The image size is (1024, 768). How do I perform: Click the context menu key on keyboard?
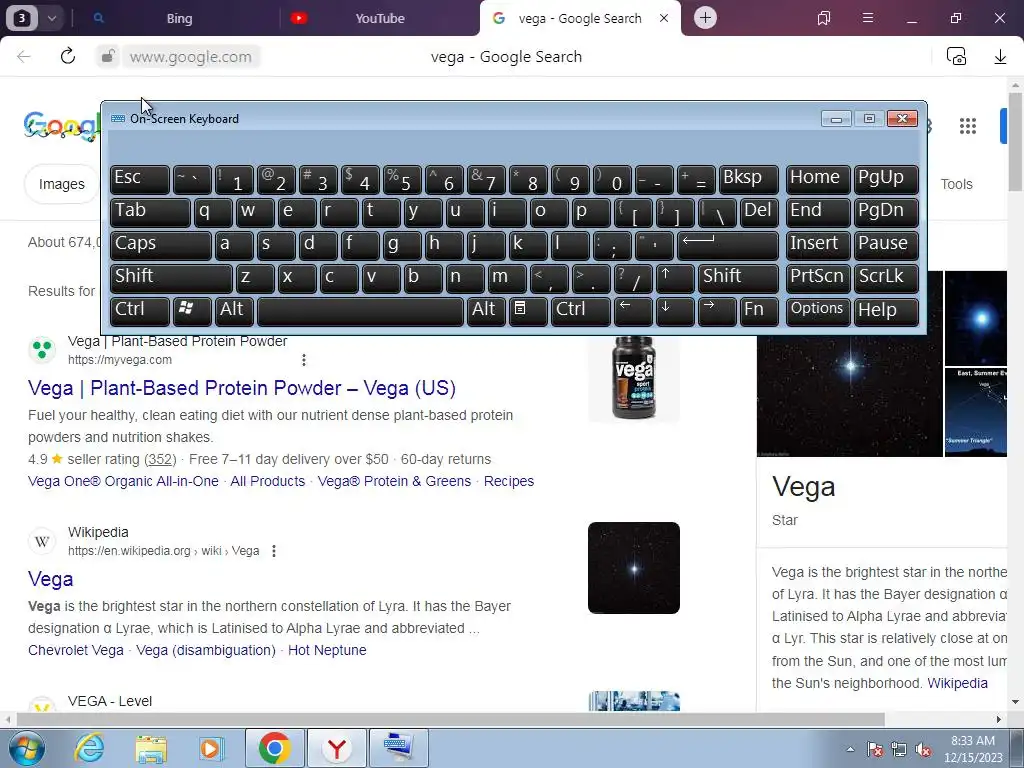528,311
